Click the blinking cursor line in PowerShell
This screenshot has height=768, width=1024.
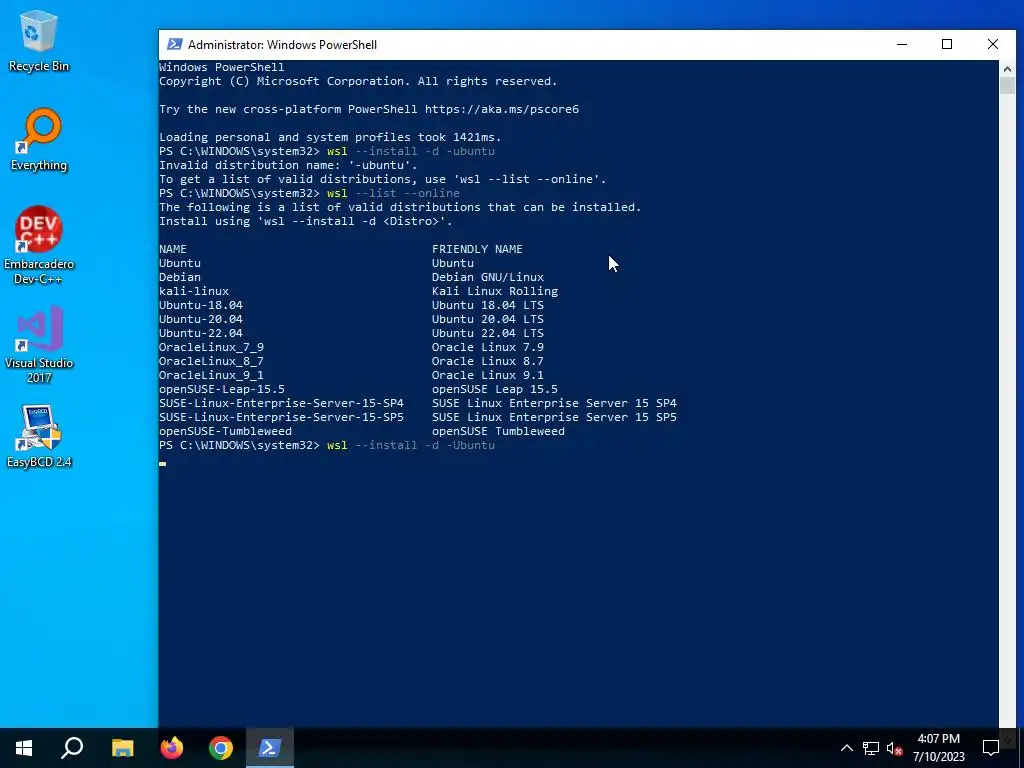163,464
